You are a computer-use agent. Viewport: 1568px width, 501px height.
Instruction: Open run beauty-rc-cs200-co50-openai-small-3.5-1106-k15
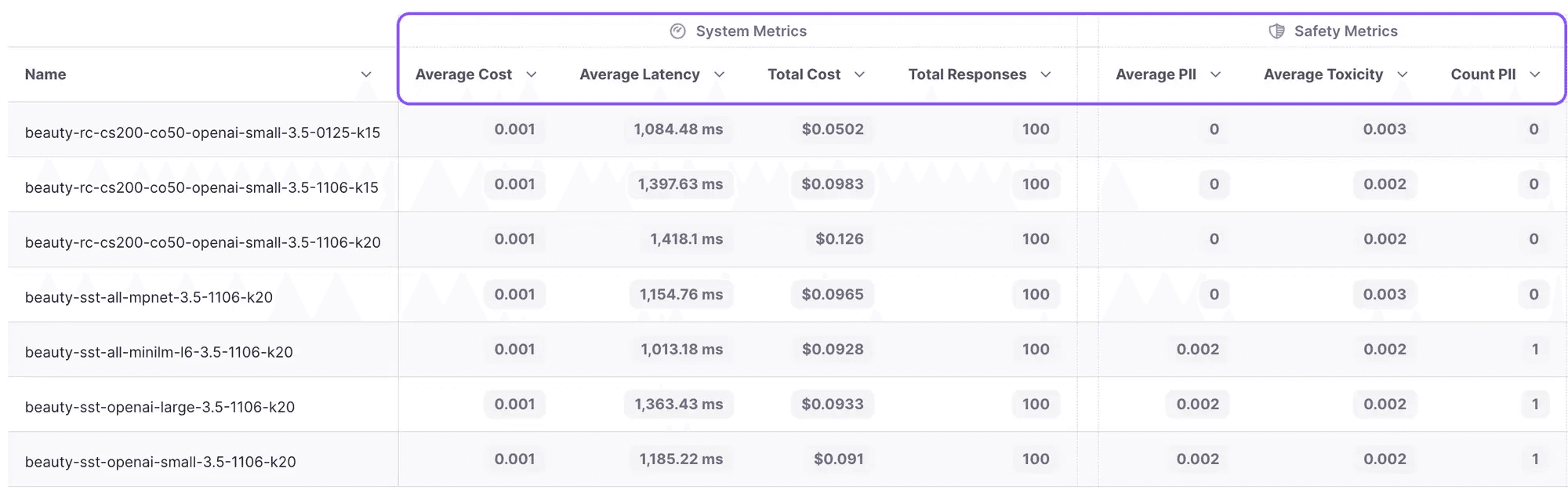click(x=201, y=187)
